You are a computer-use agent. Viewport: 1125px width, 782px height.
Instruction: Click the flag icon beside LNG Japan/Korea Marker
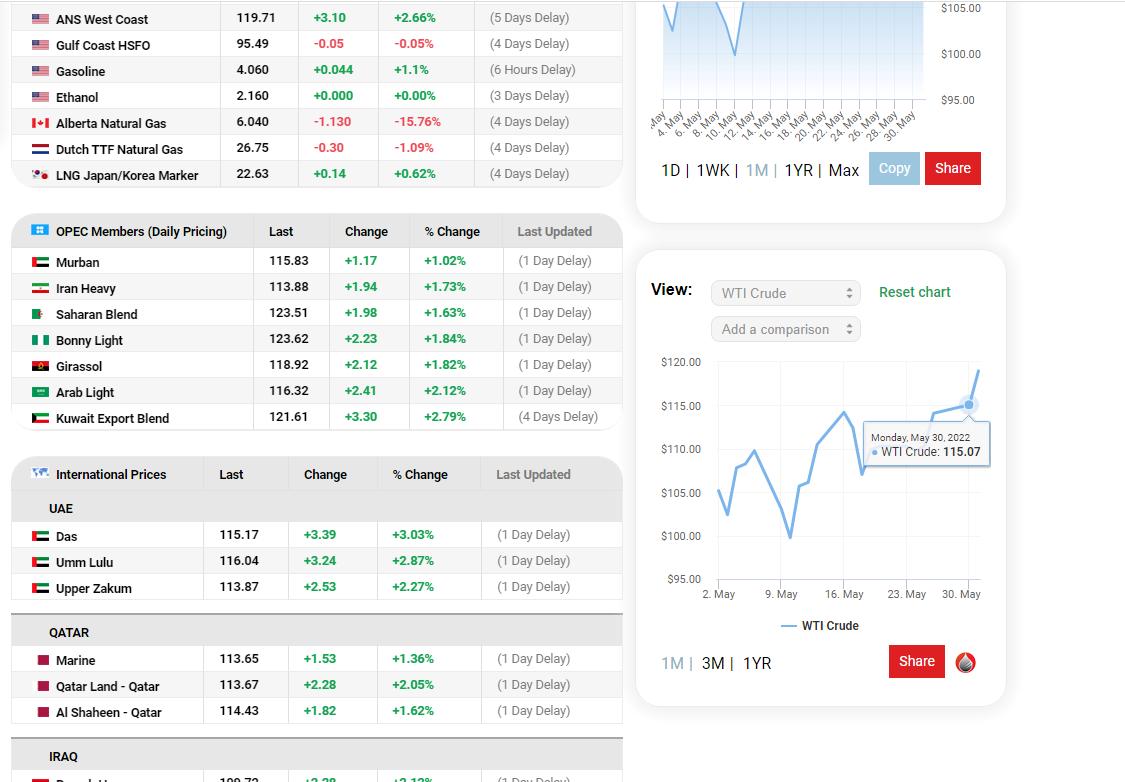pyautogui.click(x=40, y=175)
